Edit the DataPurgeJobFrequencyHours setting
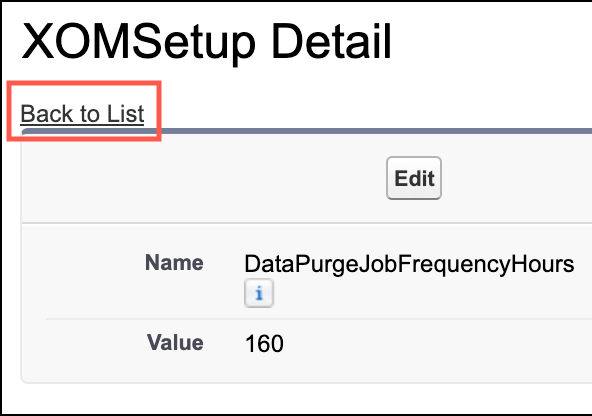Screen dimensions: 592x416 [414, 178]
